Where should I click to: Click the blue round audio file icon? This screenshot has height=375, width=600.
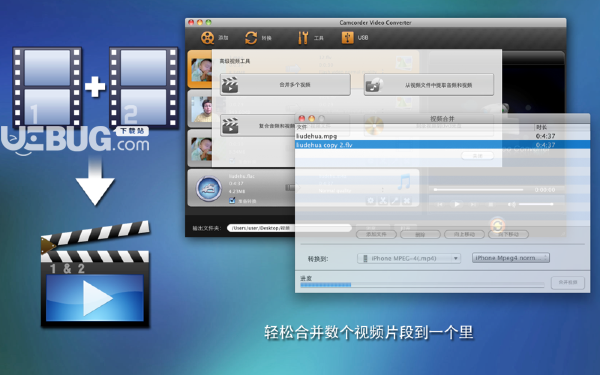pyautogui.click(x=208, y=188)
